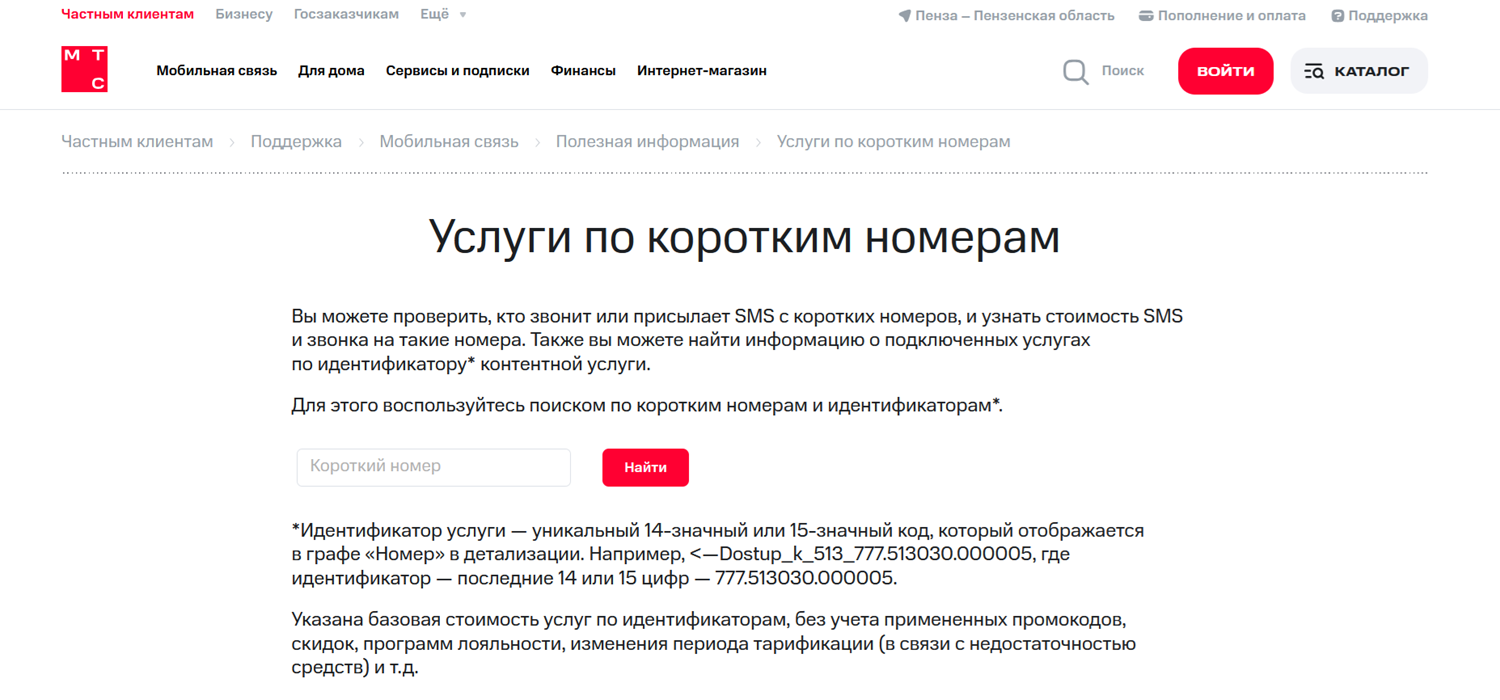Click the Поиск search field text
This screenshot has height=700, width=1500.
click(1123, 71)
